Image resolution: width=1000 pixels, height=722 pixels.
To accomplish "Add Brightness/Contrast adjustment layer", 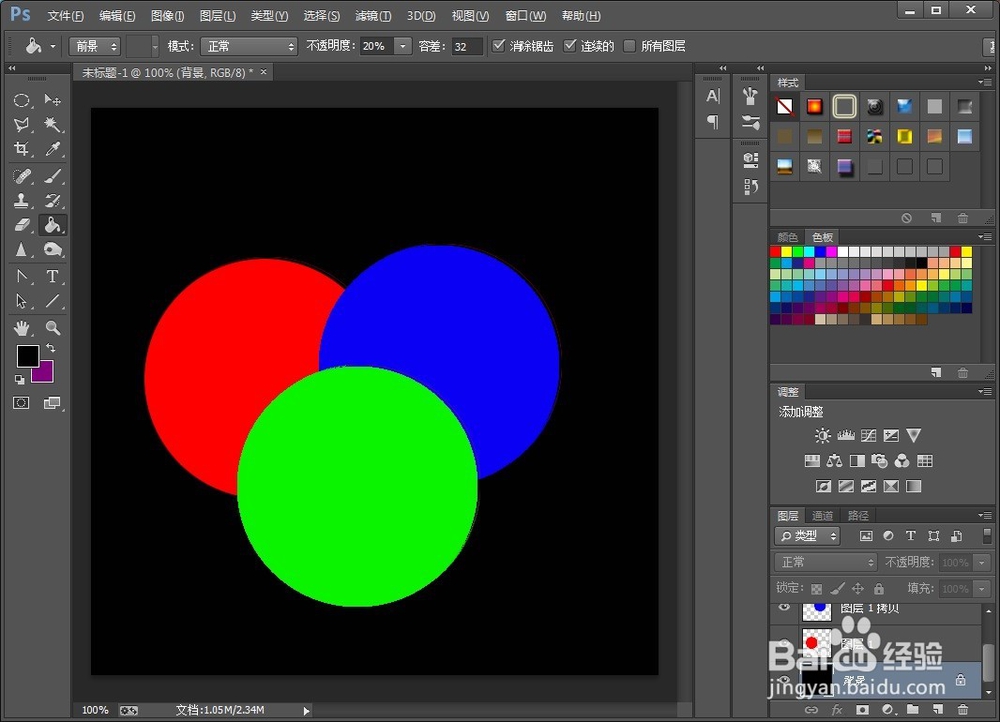I will coord(823,436).
